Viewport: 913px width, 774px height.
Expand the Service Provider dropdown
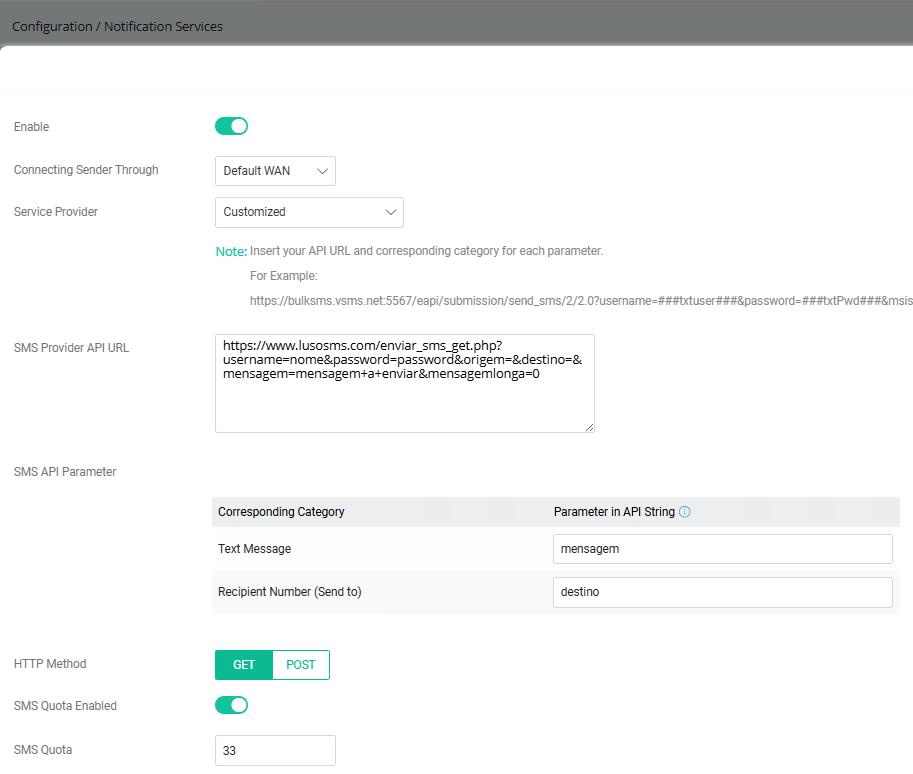[309, 212]
